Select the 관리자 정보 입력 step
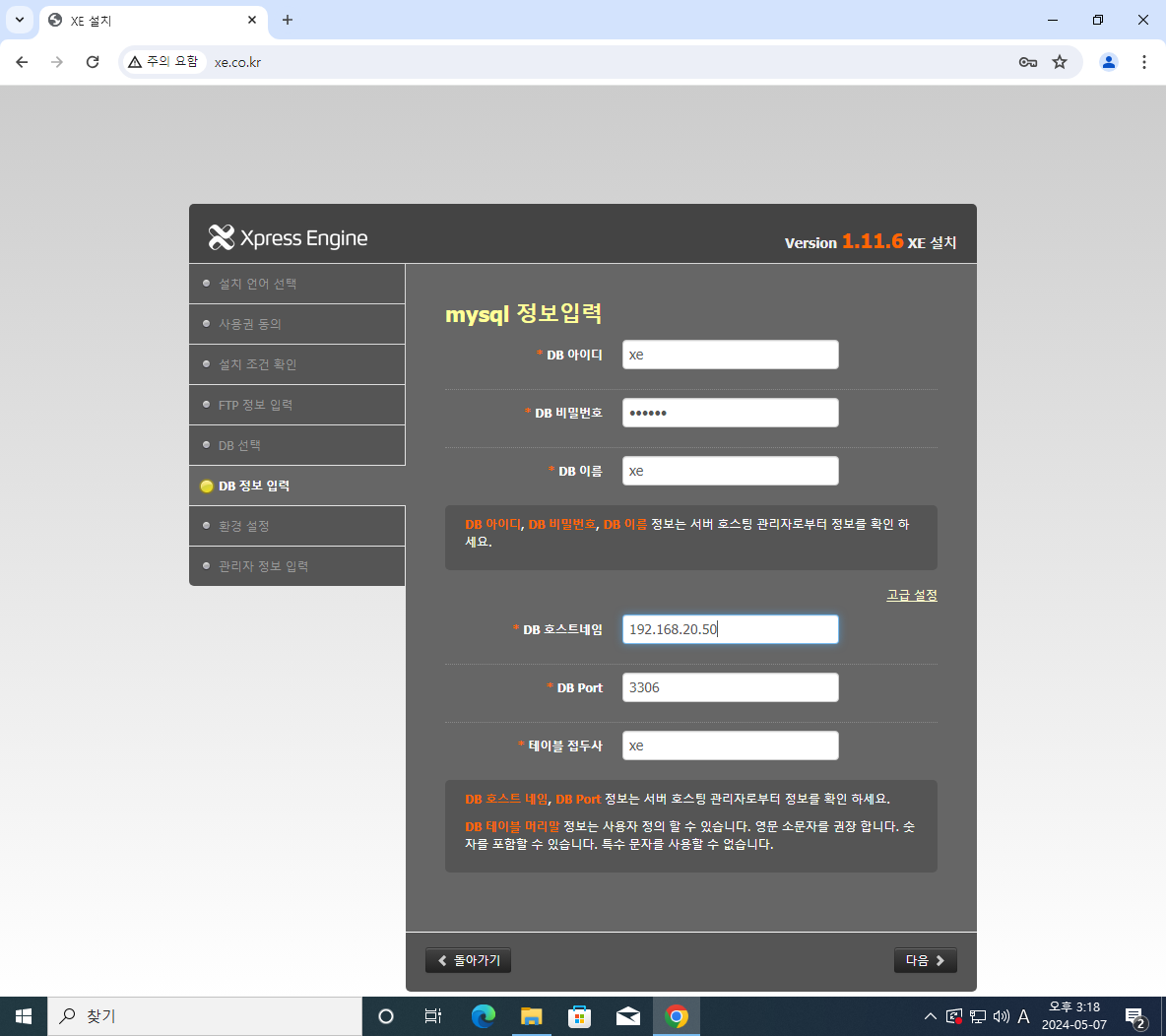1166x1036 pixels. [x=297, y=566]
